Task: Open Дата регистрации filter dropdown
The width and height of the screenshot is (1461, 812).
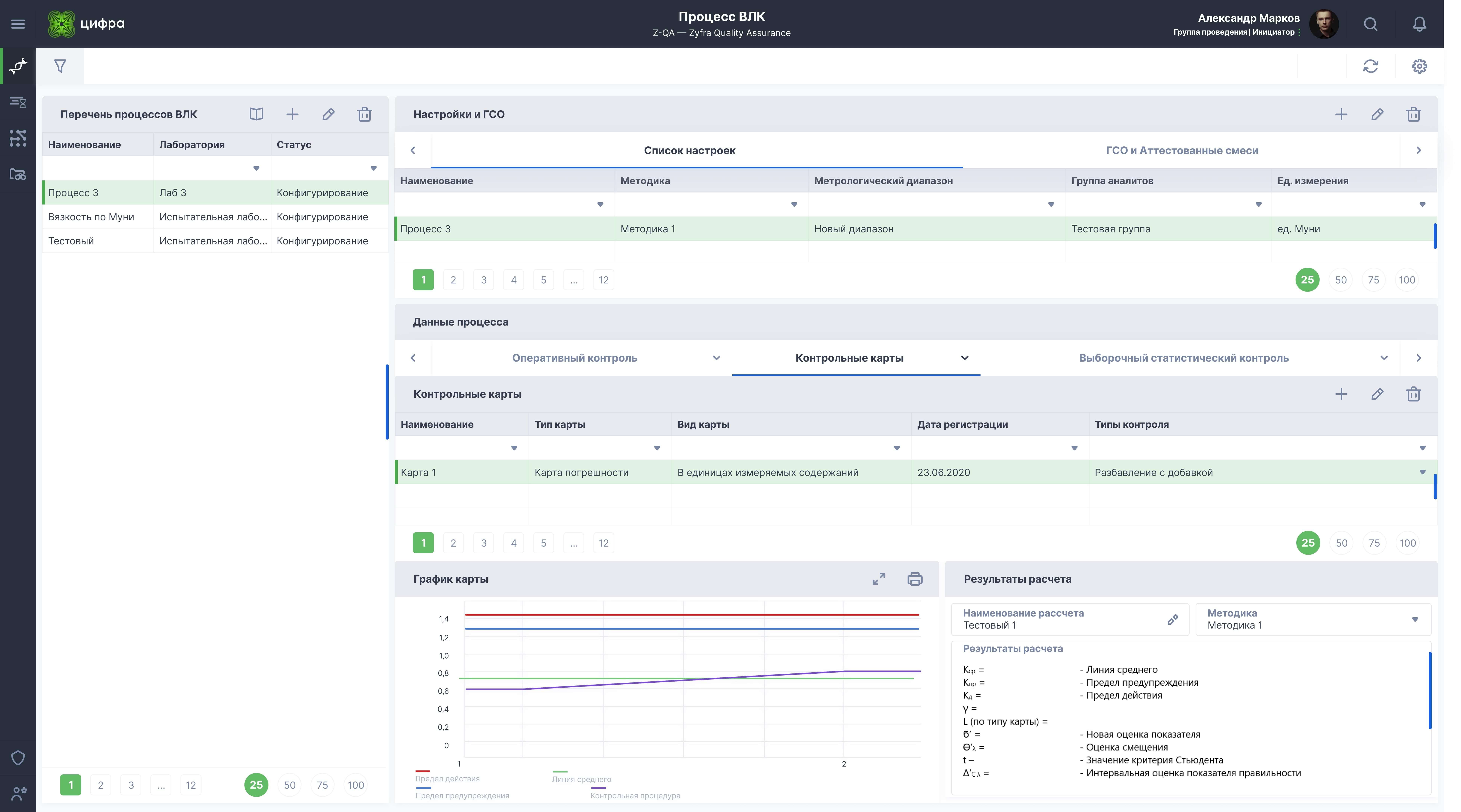Action: point(1074,448)
